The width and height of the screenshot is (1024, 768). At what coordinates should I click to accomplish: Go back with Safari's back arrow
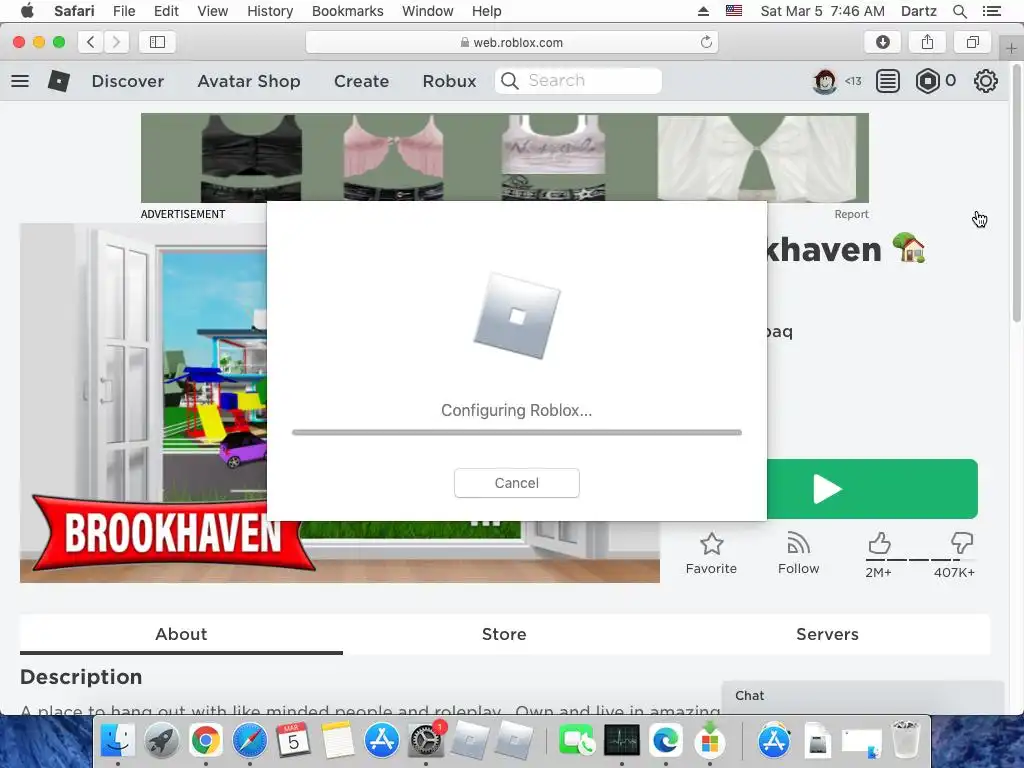tap(91, 42)
